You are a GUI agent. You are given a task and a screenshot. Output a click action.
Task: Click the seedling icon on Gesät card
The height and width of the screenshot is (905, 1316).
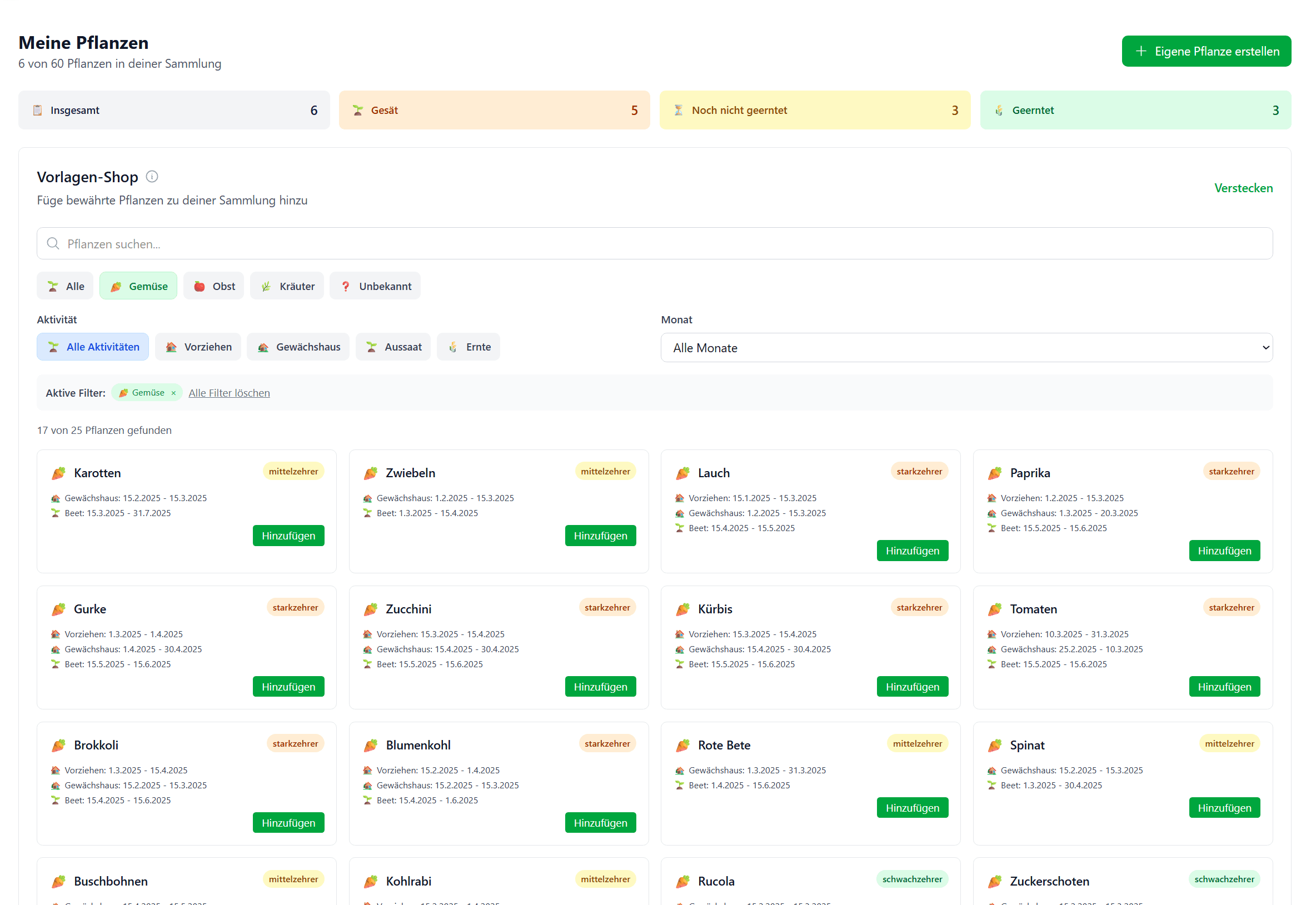[358, 110]
